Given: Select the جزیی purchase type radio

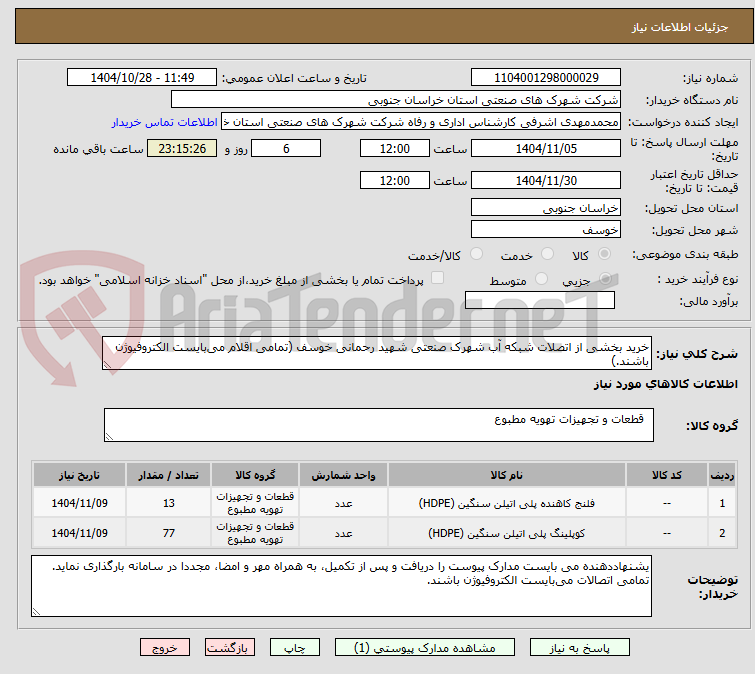Looking at the screenshot, I should pos(606,279).
